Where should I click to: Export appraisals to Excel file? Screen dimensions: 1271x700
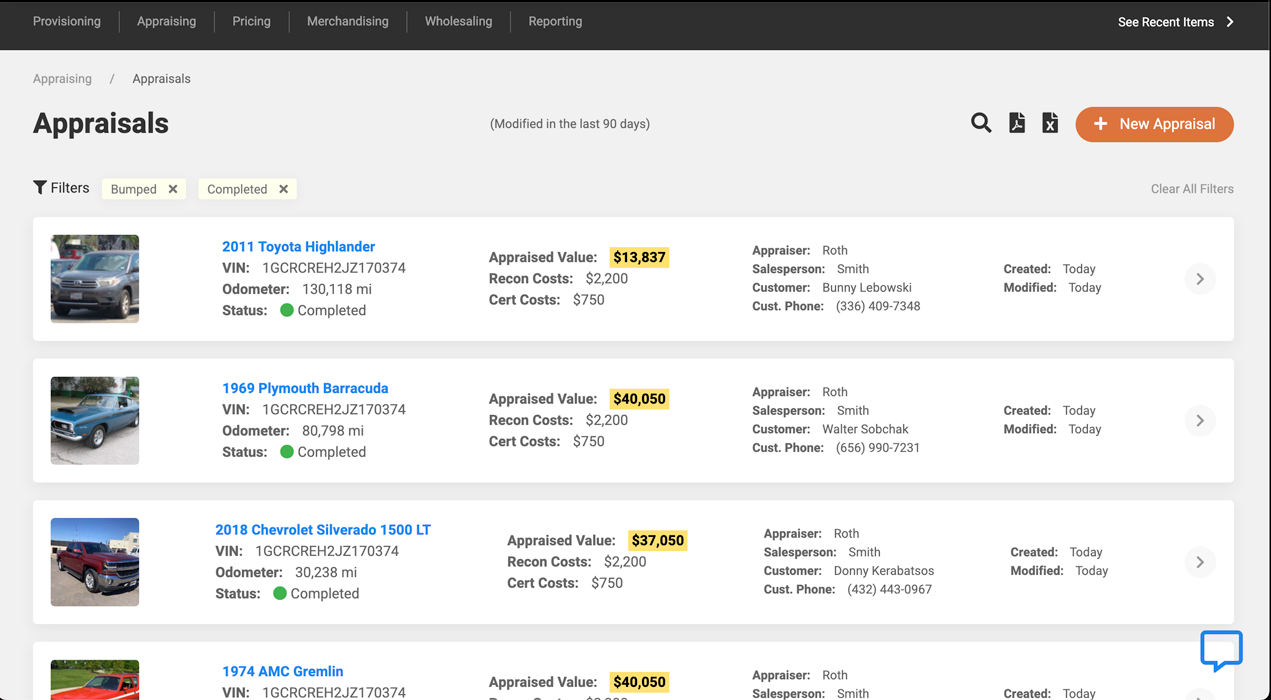pos(1050,123)
